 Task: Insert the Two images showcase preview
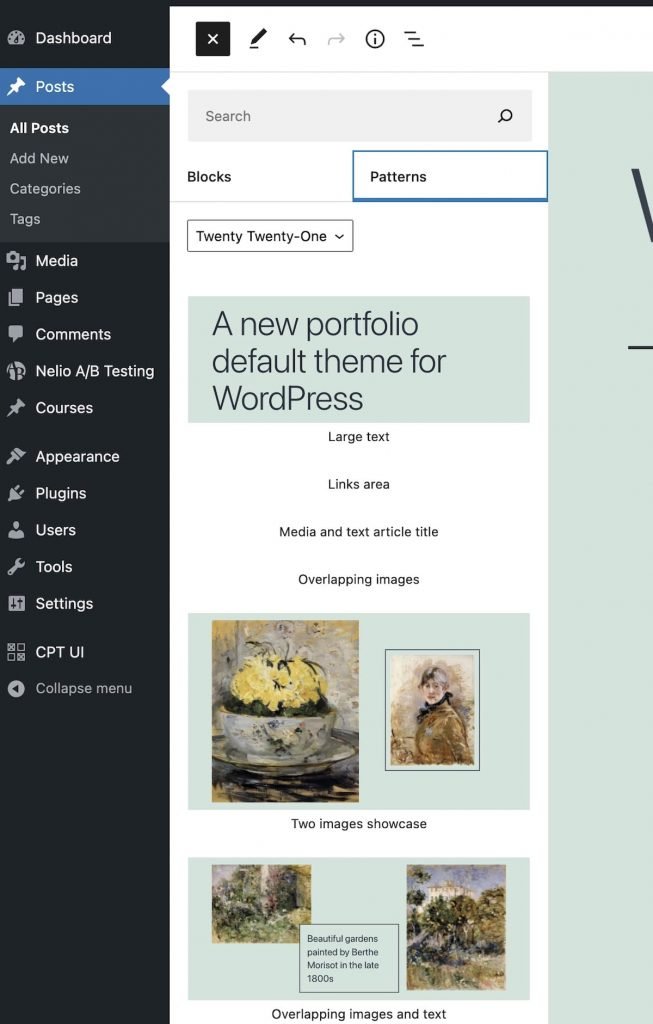click(358, 711)
